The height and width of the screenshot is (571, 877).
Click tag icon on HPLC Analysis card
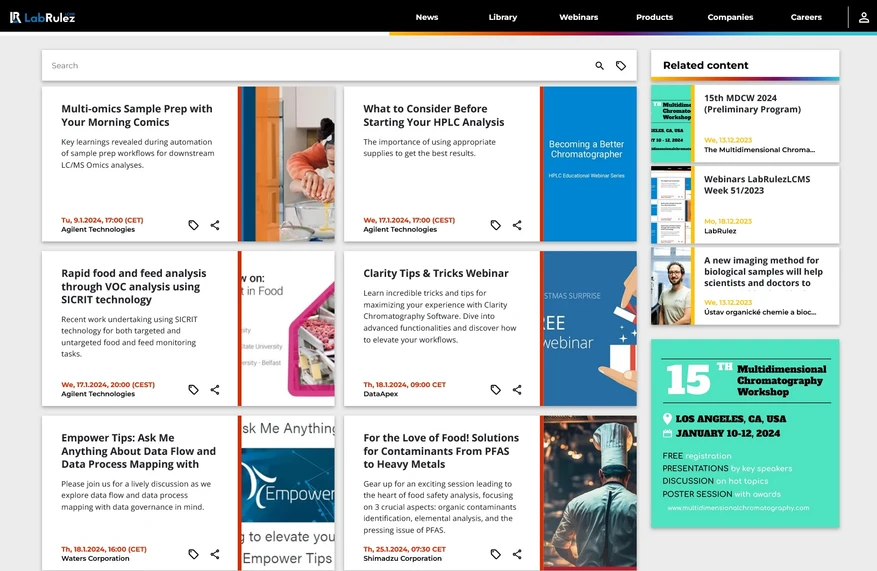point(496,225)
